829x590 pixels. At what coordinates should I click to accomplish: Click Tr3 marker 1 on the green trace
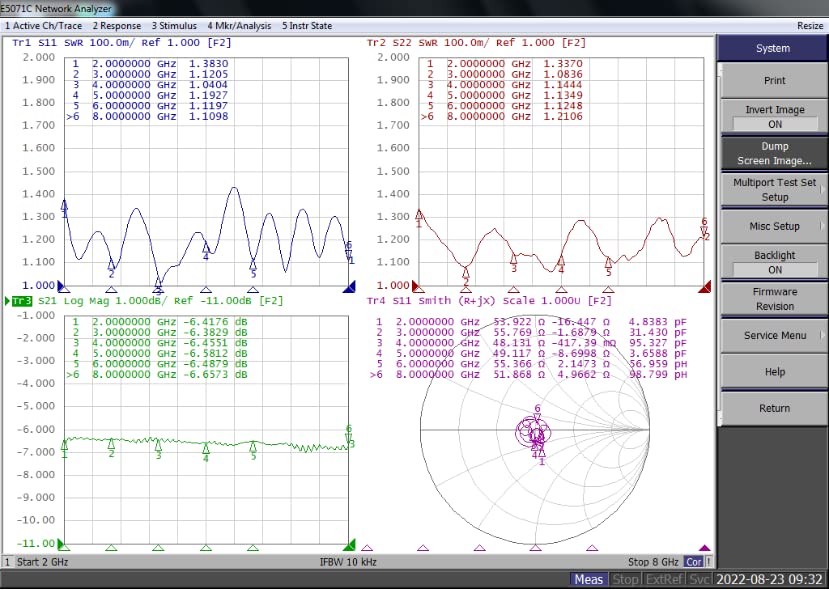pyautogui.click(x=65, y=449)
